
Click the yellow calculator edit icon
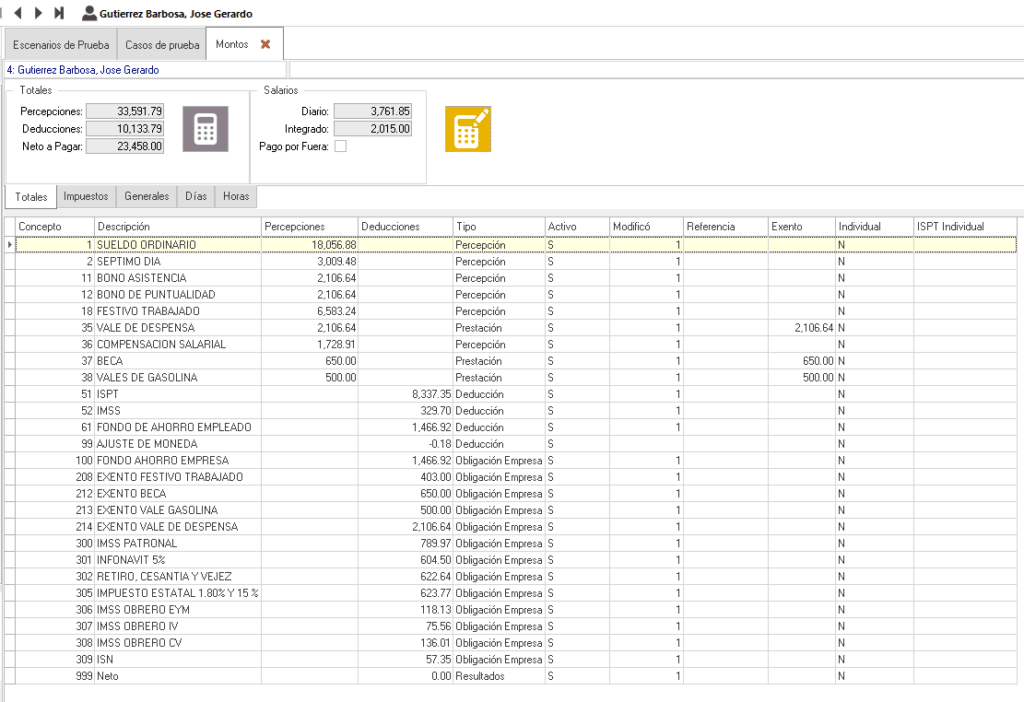pos(468,129)
